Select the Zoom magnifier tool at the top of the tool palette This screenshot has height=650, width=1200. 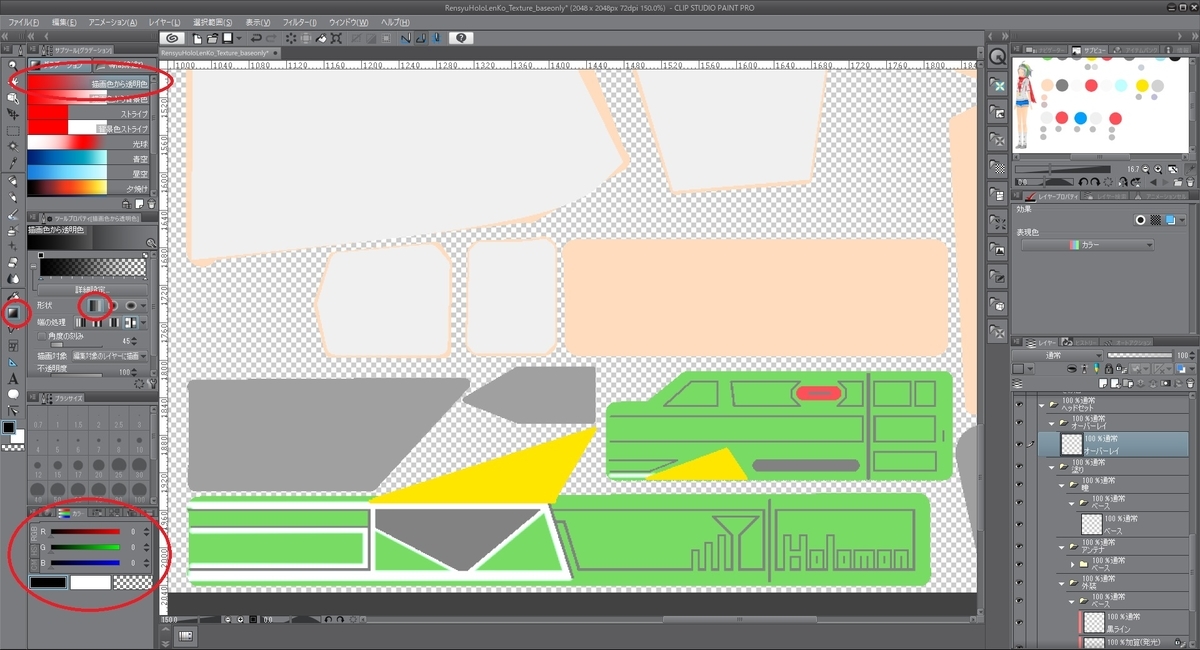13,63
